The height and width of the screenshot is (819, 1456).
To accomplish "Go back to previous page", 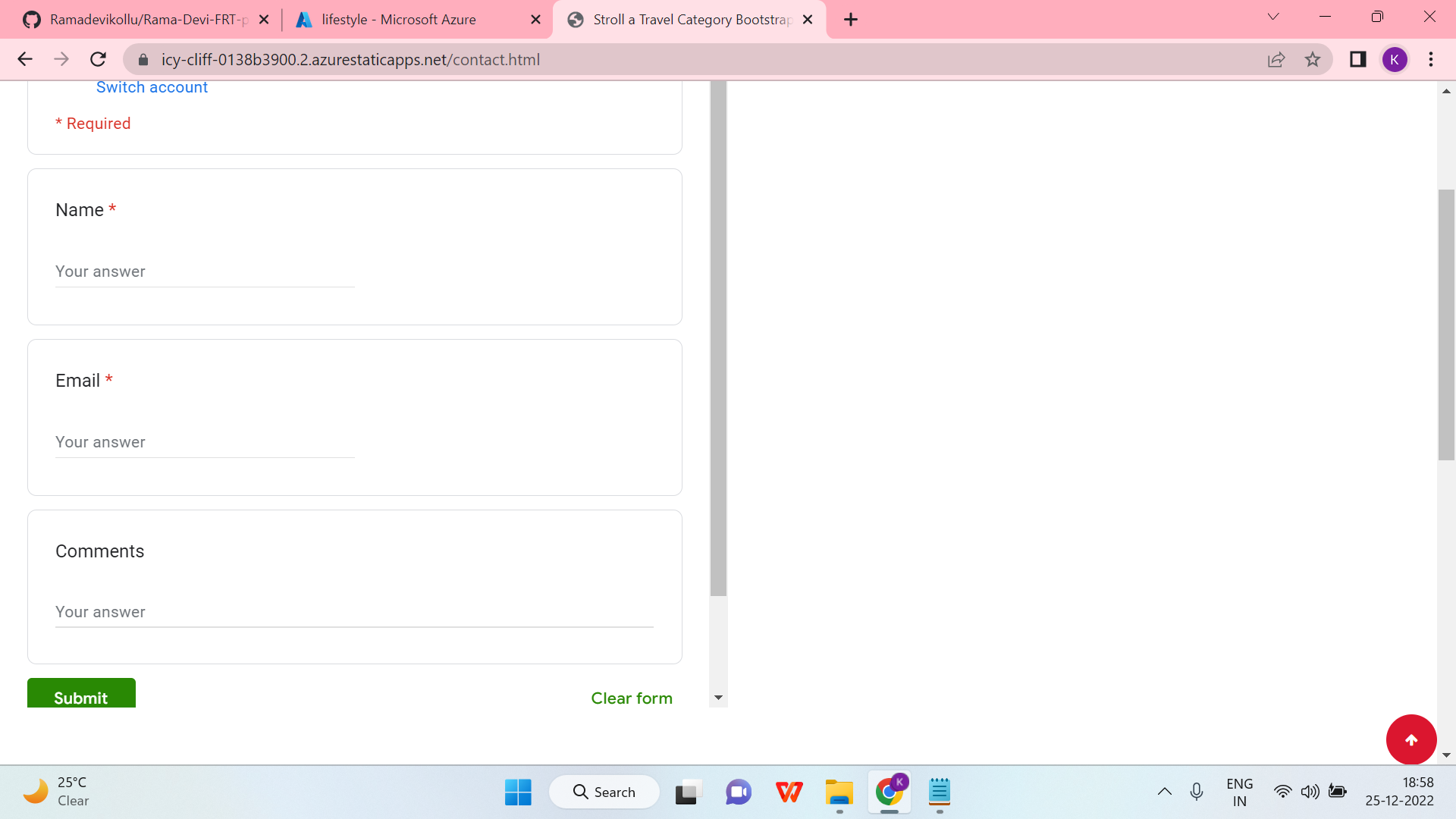I will click(x=25, y=59).
